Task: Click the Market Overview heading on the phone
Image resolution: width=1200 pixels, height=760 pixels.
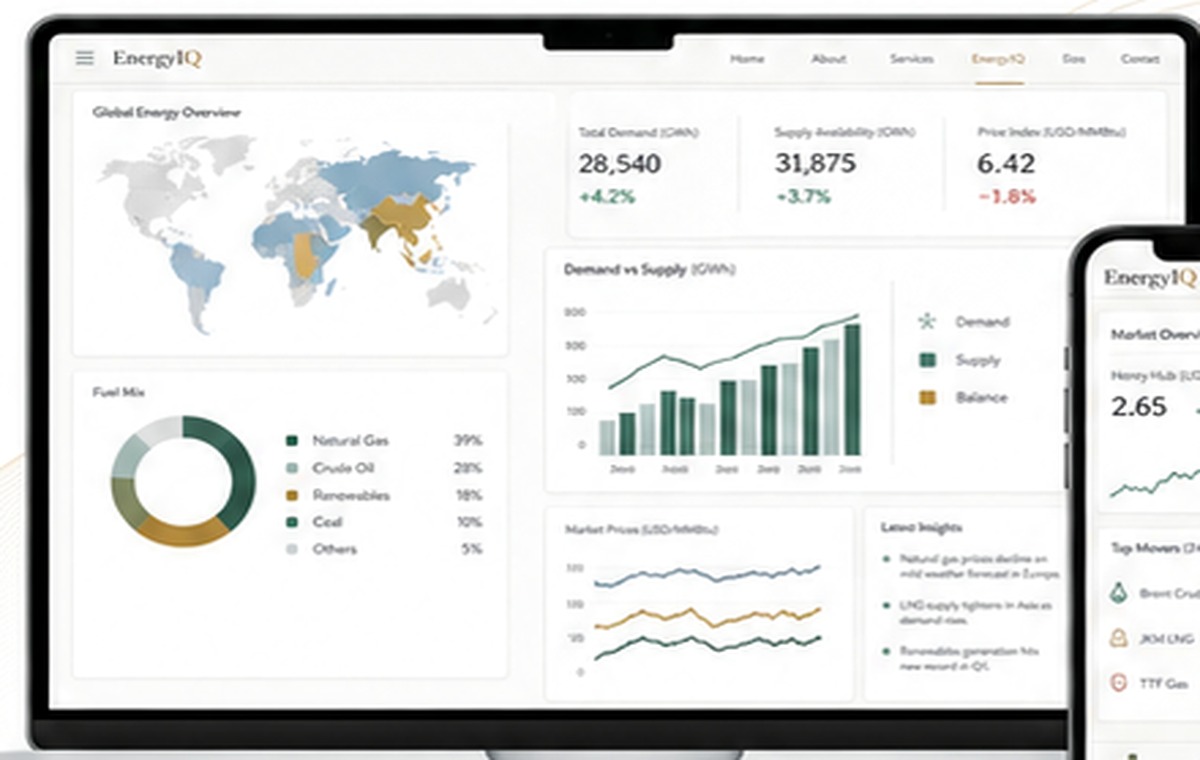Action: pos(1155,335)
